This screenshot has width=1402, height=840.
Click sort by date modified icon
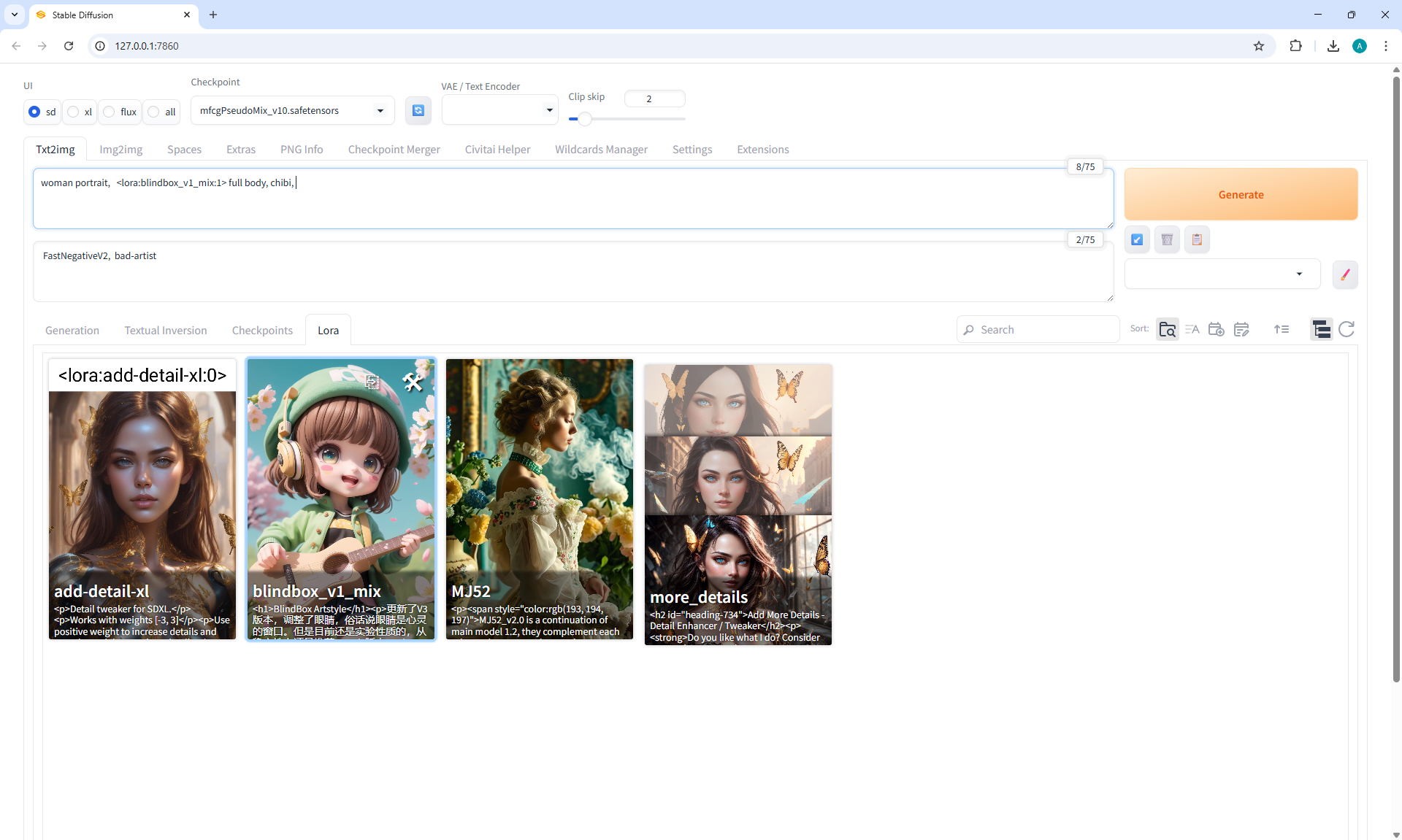[x=1241, y=329]
